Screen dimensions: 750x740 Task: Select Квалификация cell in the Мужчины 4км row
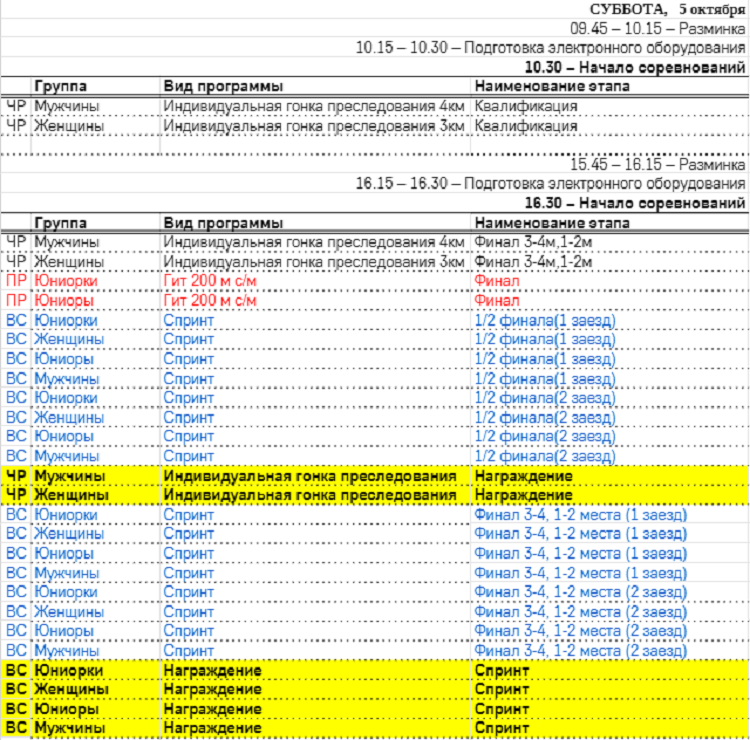click(x=526, y=107)
